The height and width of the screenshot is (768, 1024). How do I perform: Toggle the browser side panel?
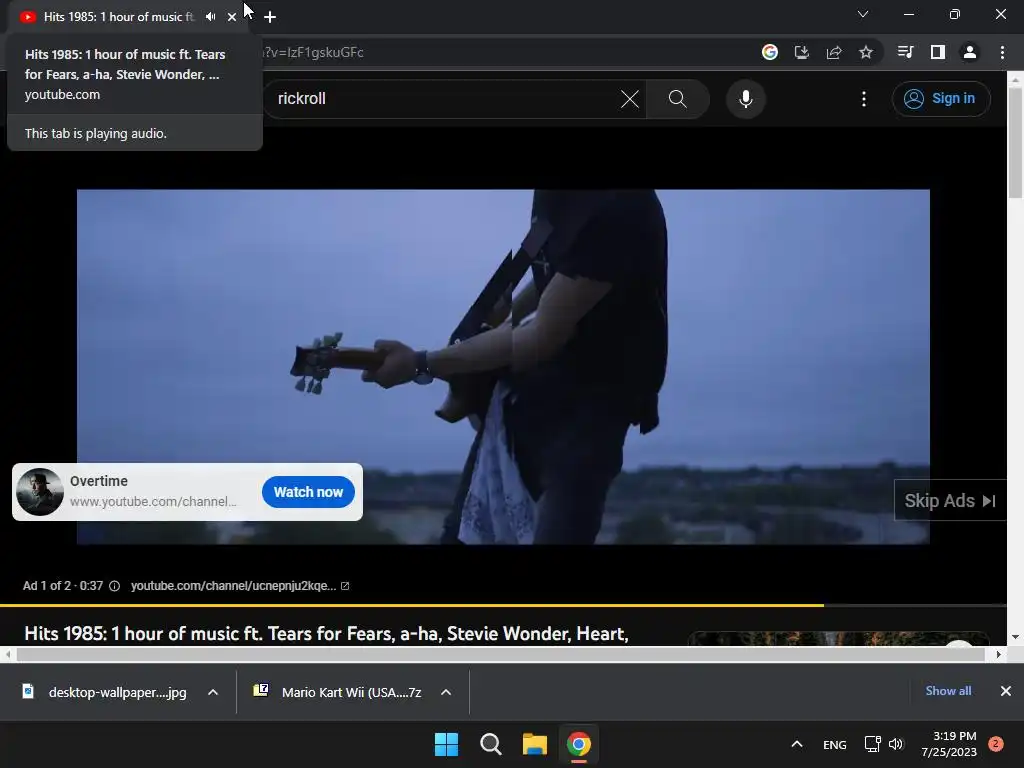938,52
